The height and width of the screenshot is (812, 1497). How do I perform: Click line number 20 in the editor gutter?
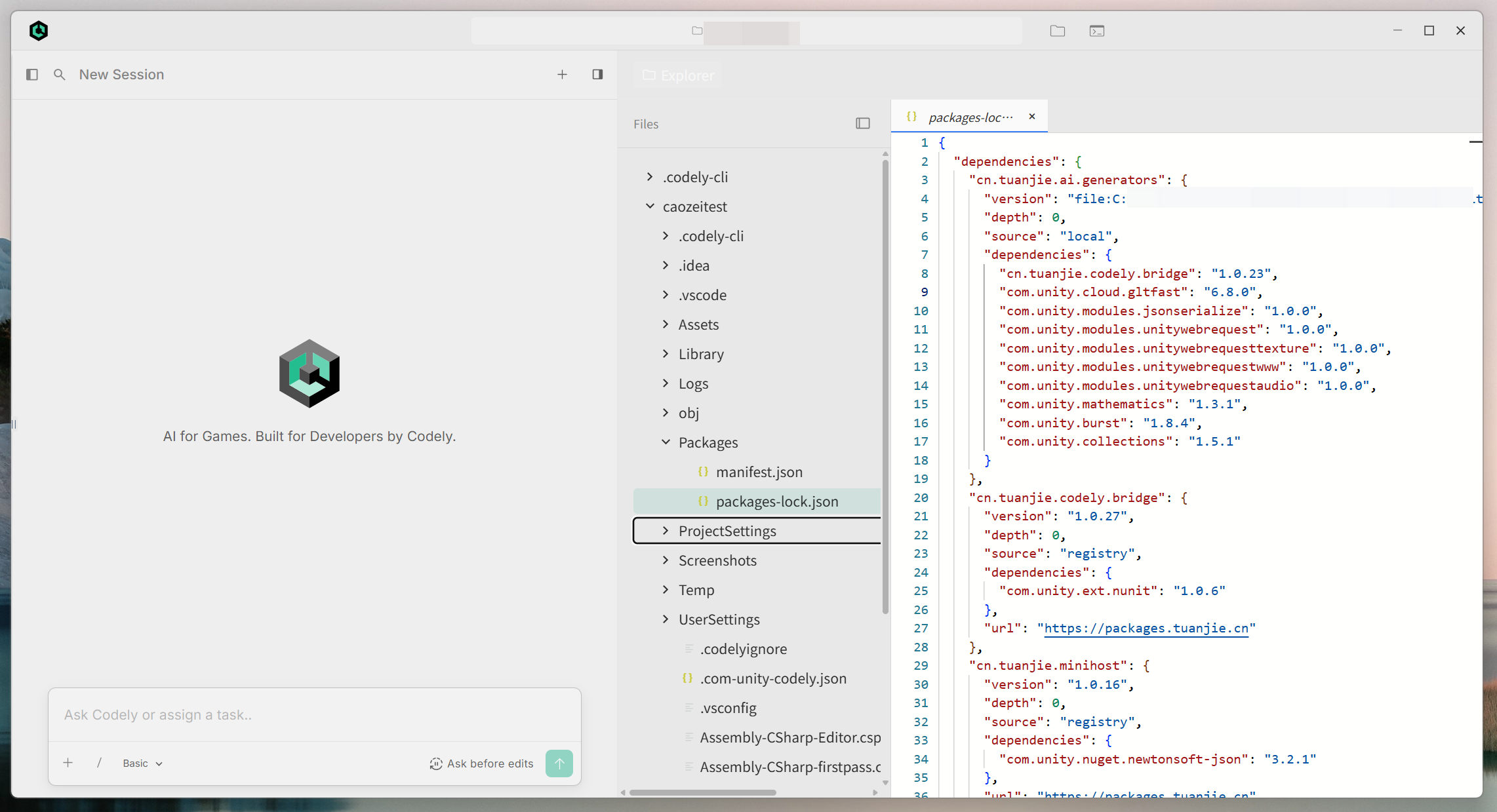point(921,498)
